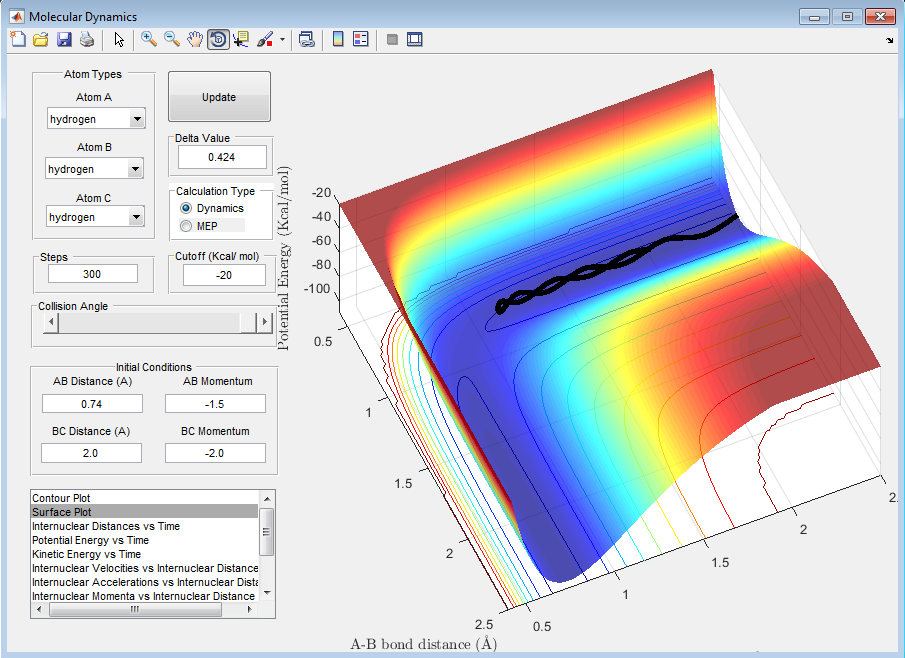The image size is (905, 658).
Task: Save the figure with the floppy disk icon
Action: 64,39
